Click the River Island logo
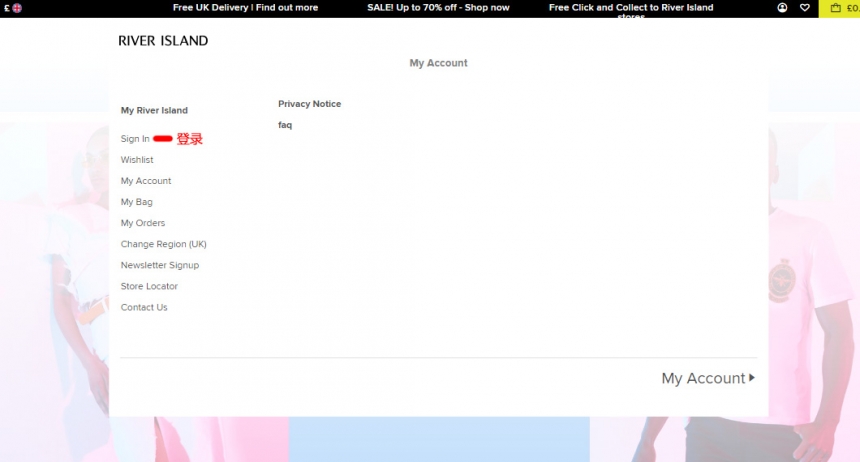The image size is (860, 462). [163, 41]
